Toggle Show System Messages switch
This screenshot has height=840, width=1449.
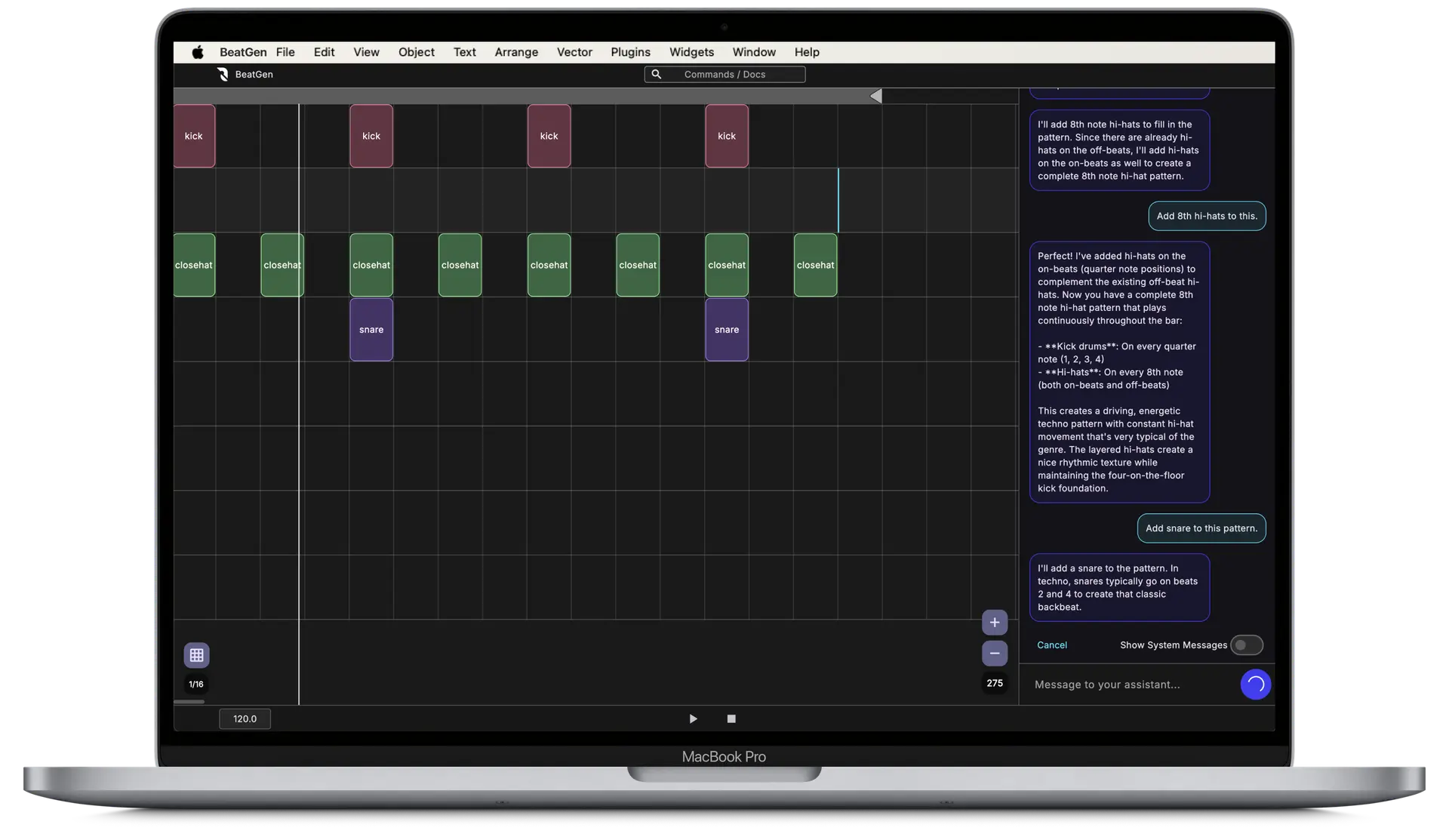(x=1246, y=645)
